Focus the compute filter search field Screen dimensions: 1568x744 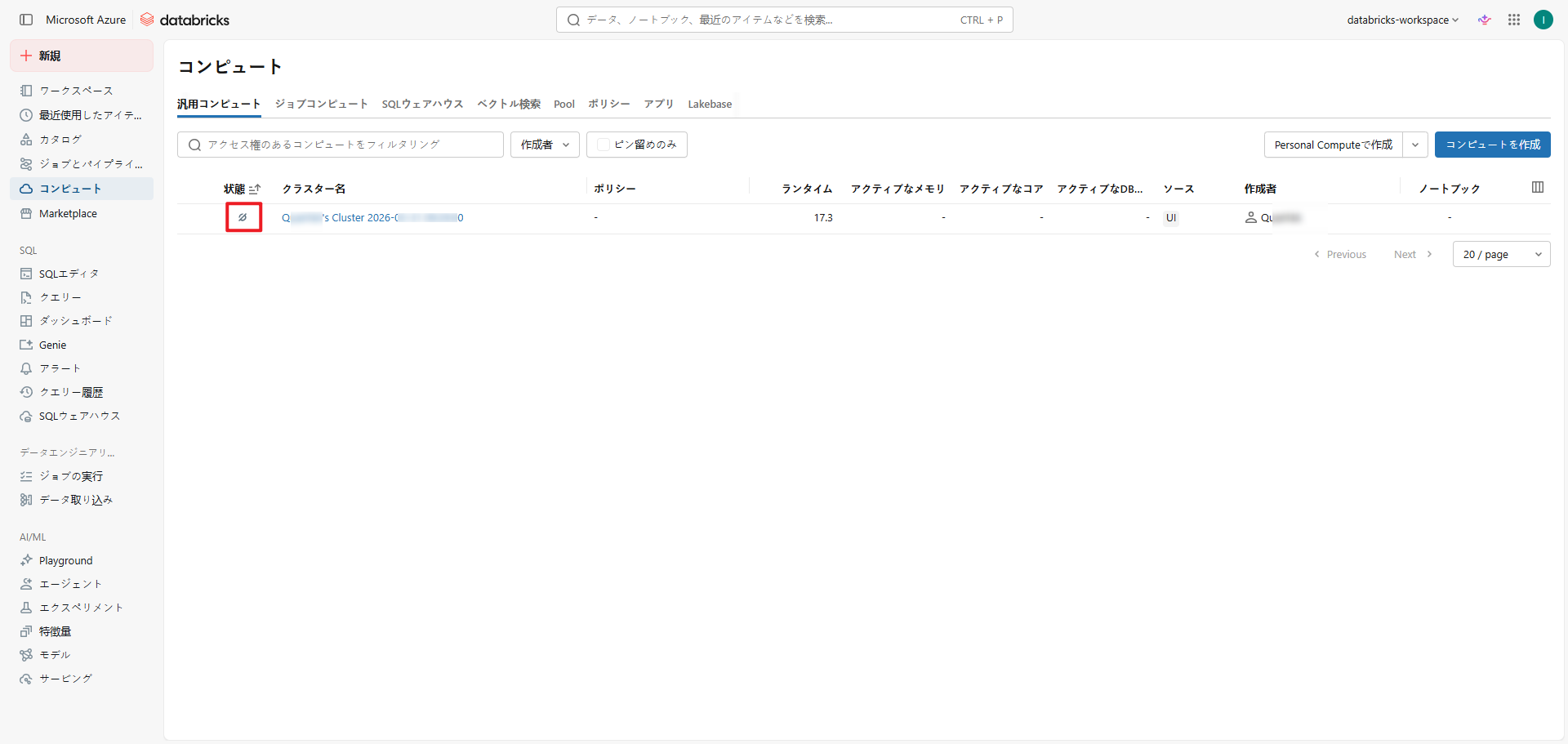tap(341, 145)
